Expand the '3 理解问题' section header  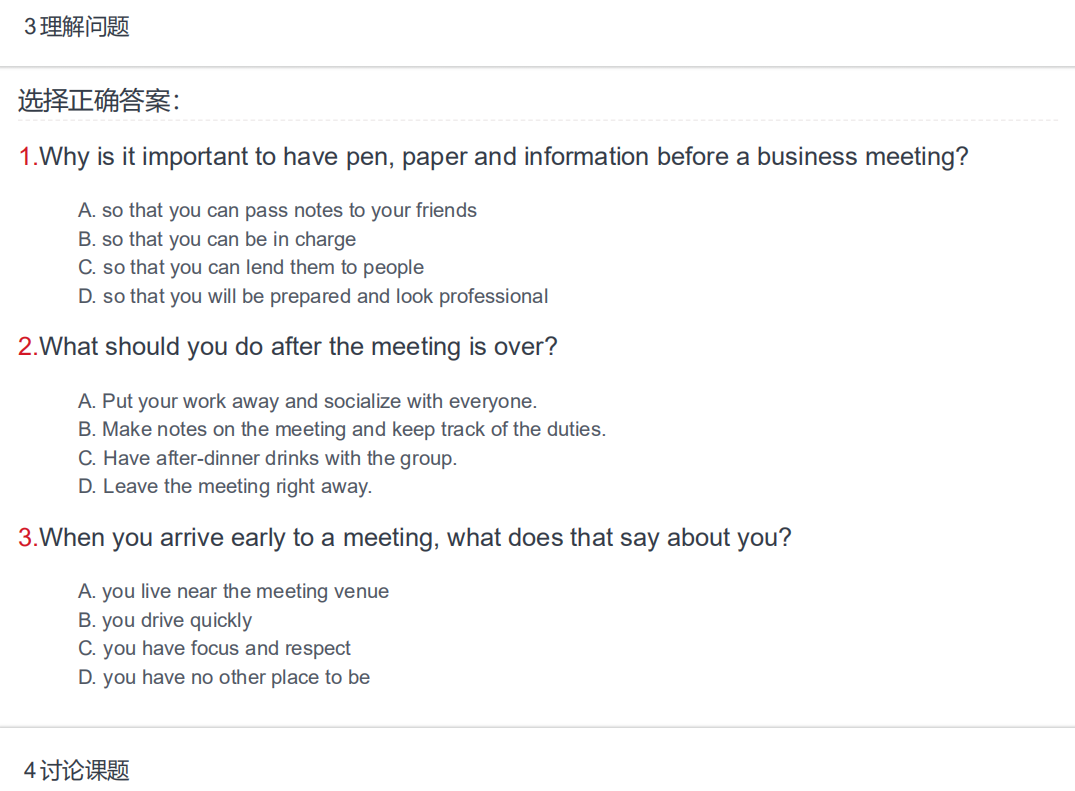(77, 27)
